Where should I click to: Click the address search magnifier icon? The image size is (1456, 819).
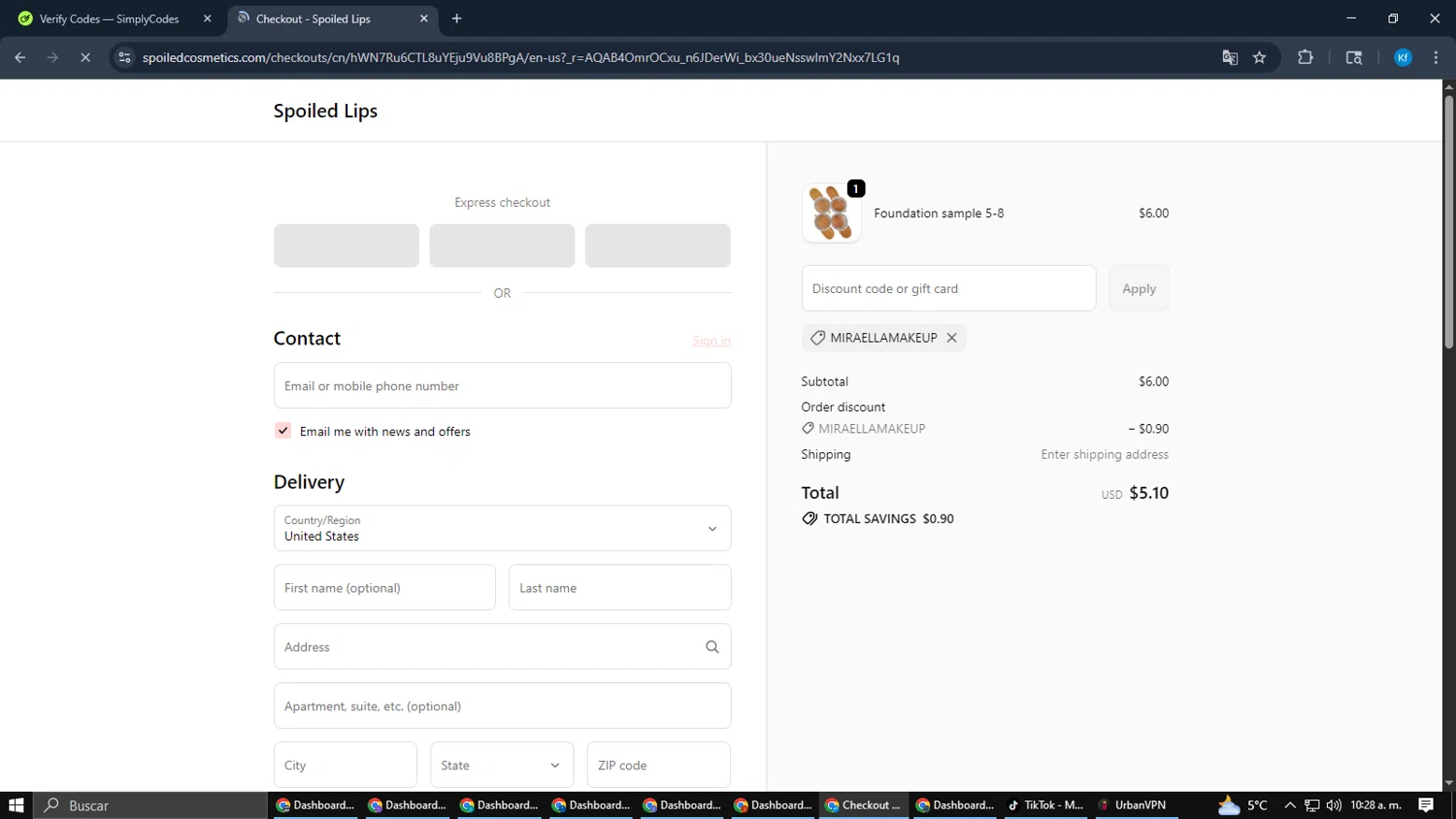click(711, 647)
